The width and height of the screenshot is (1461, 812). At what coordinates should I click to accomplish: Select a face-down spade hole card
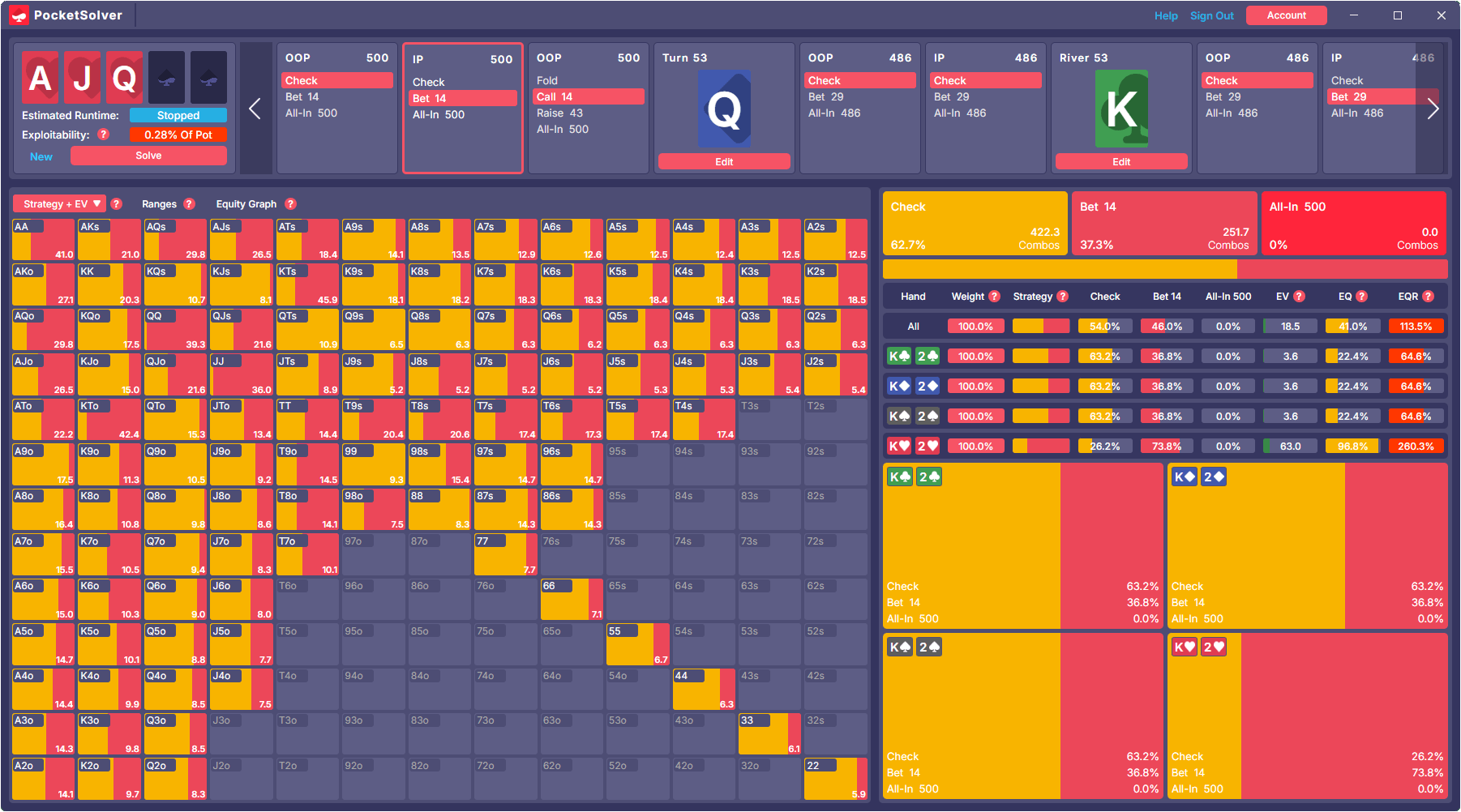coord(166,76)
